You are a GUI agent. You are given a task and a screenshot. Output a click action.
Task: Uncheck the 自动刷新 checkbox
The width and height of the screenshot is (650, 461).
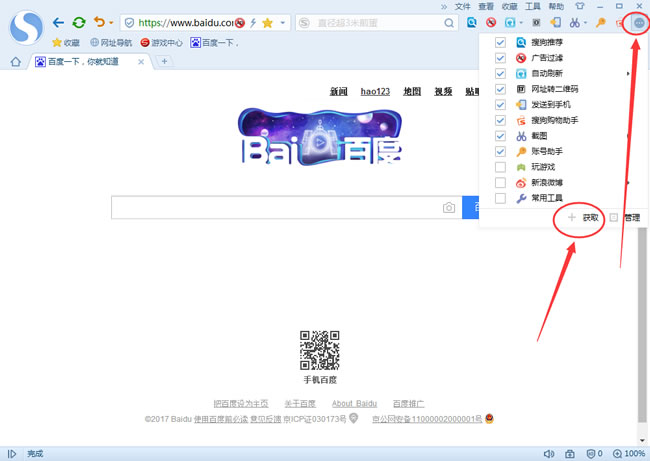[500, 73]
